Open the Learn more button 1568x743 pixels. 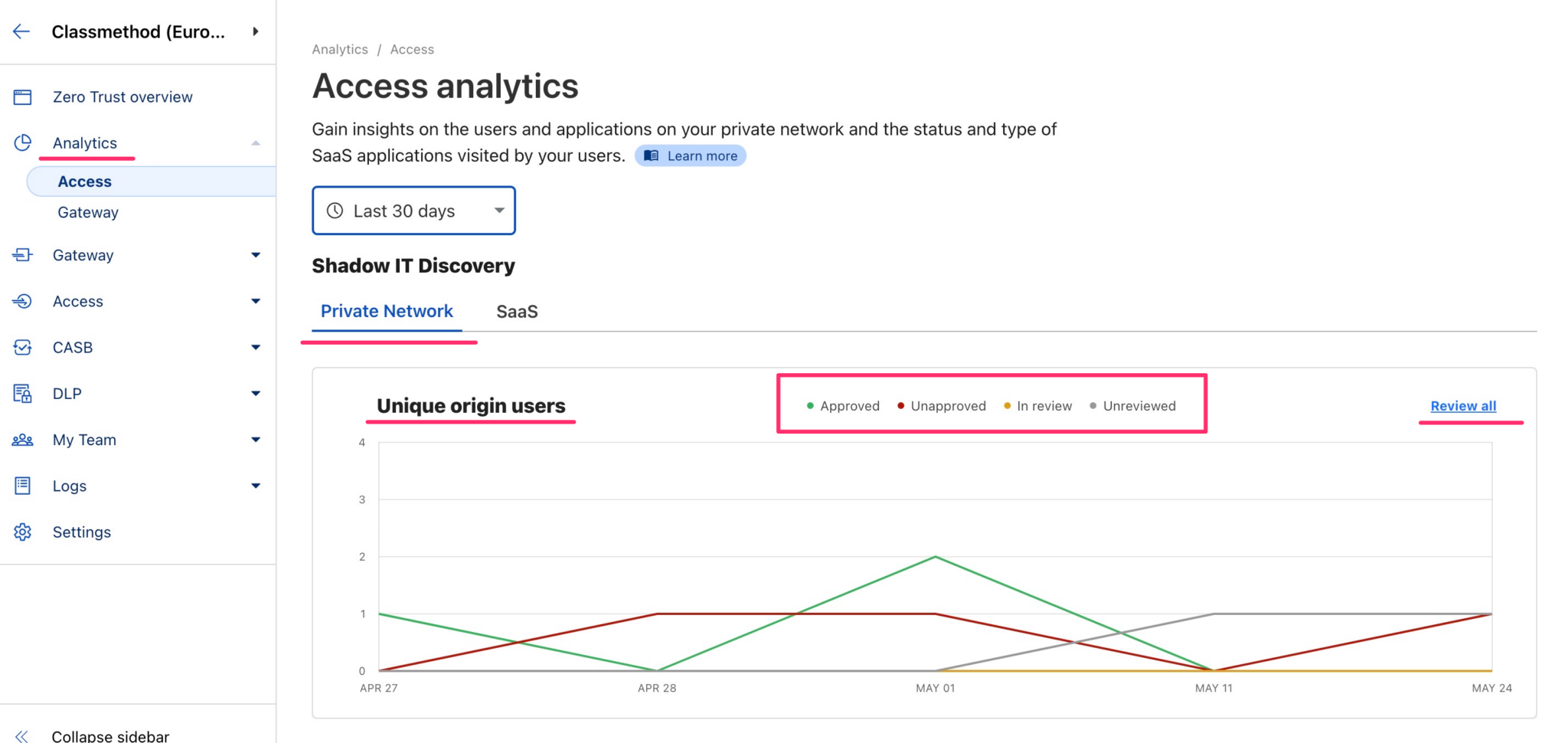pos(690,155)
